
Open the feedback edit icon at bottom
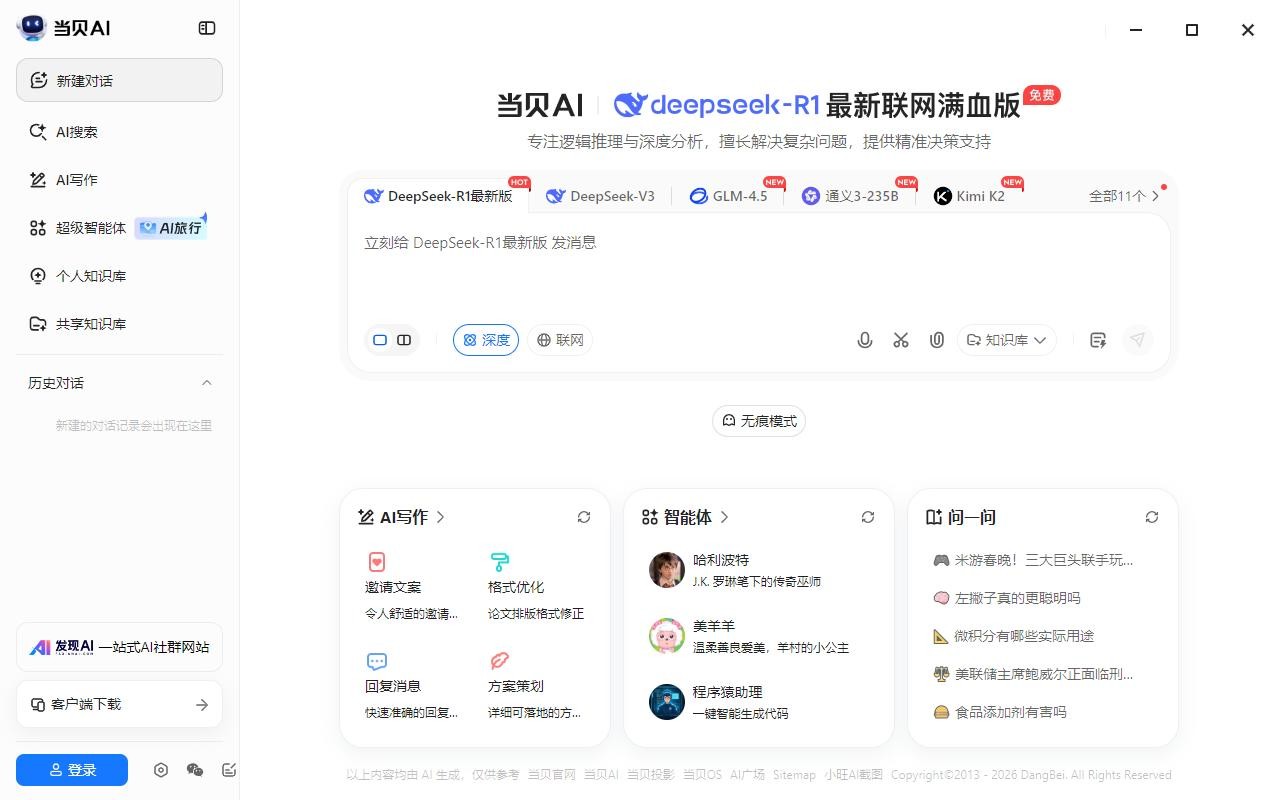tap(229, 770)
